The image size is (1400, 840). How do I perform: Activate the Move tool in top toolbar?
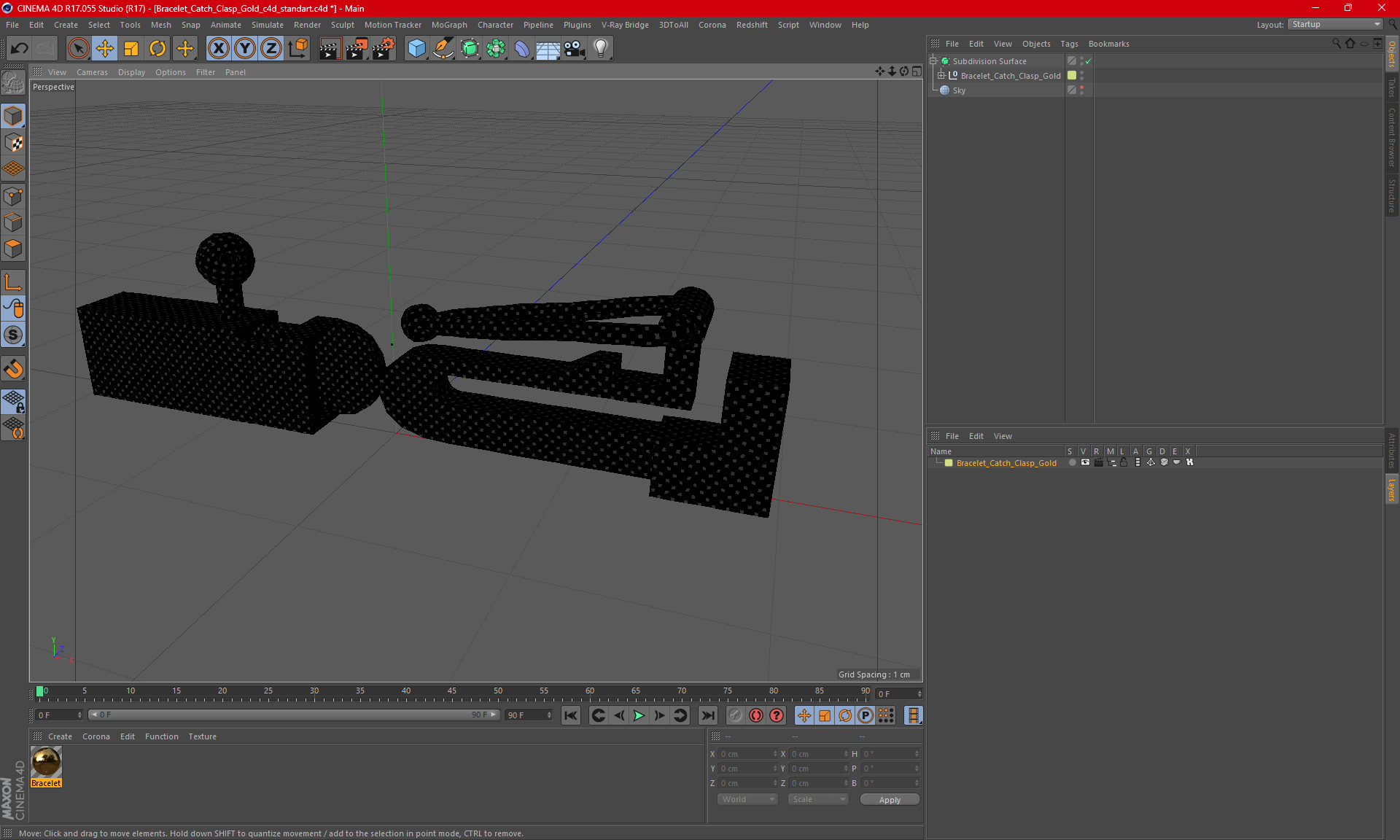(x=105, y=49)
